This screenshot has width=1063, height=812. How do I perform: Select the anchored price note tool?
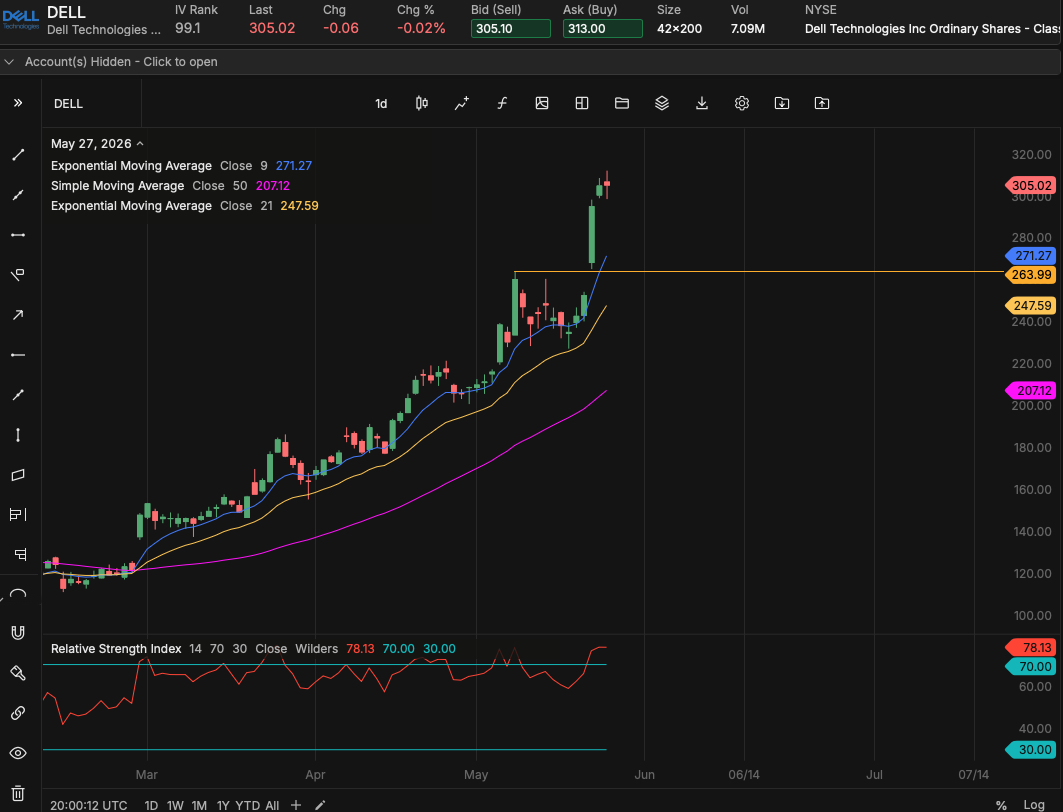[x=20, y=554]
